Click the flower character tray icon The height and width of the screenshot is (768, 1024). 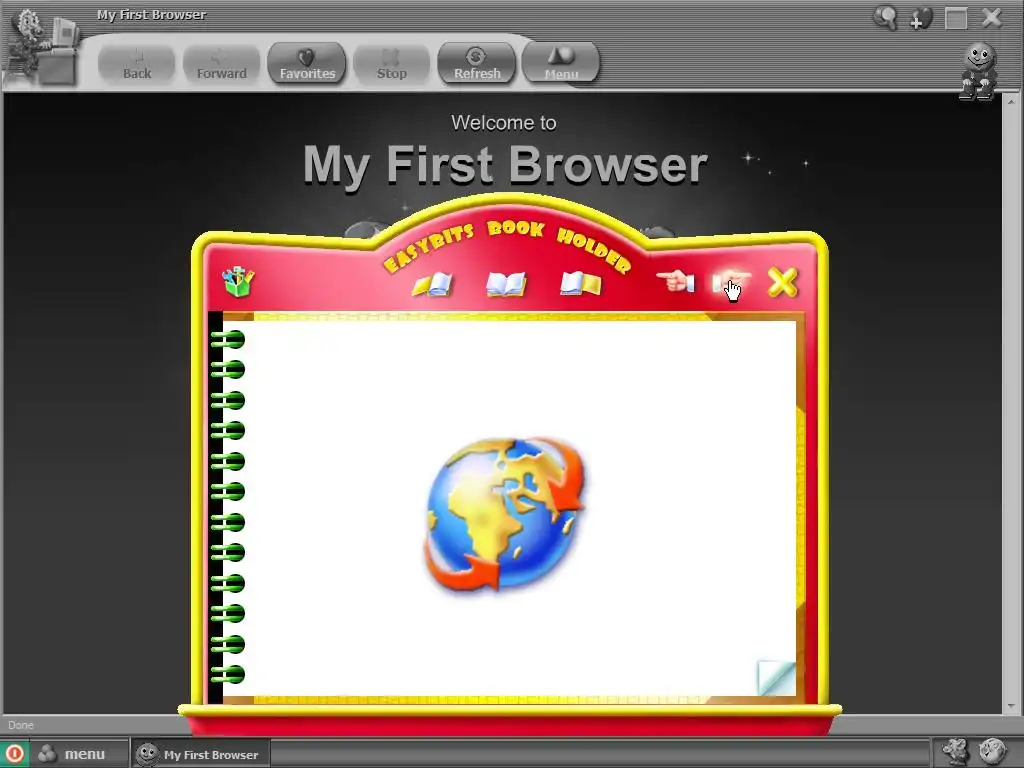[x=955, y=752]
